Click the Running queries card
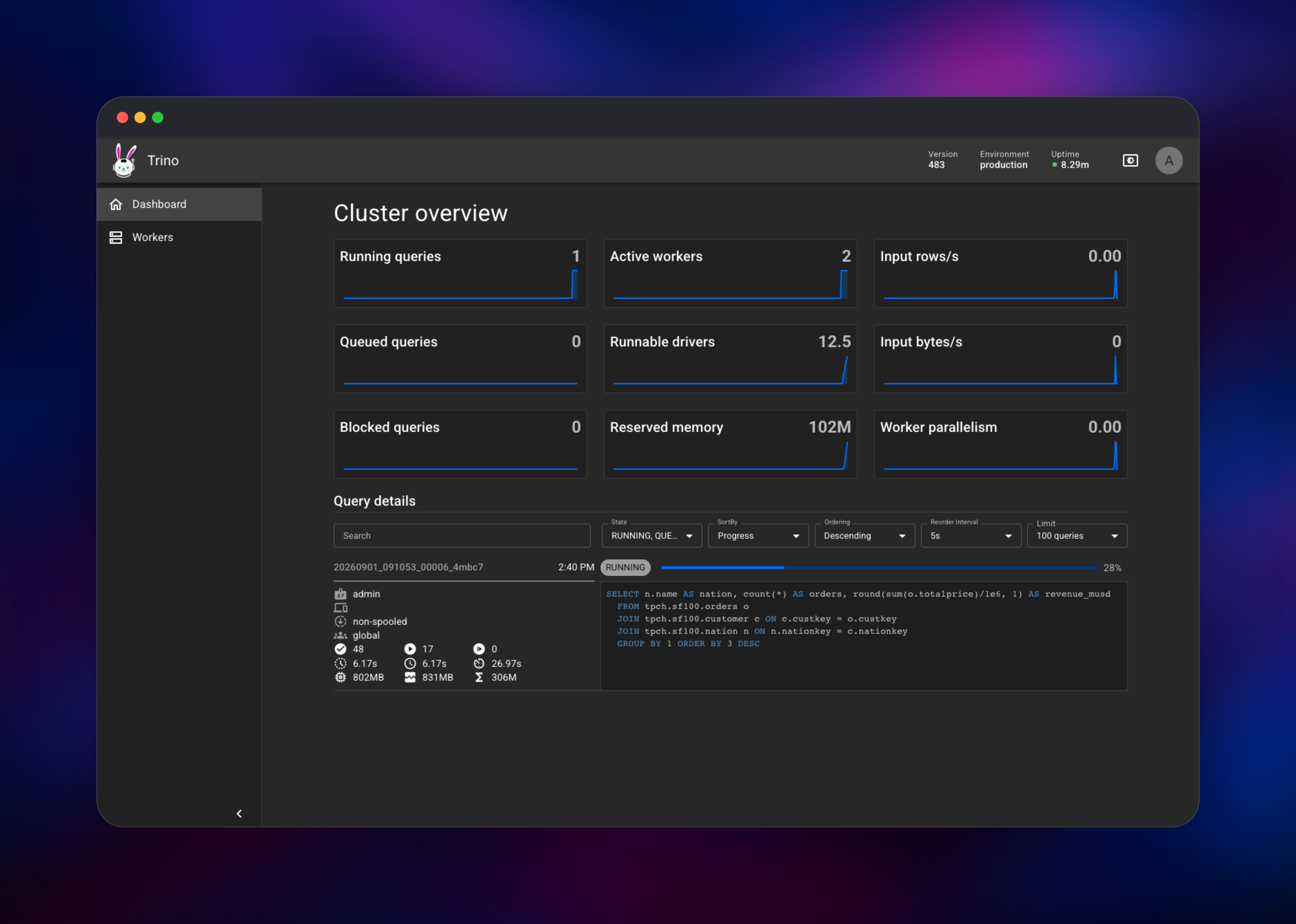The width and height of the screenshot is (1296, 924). pyautogui.click(x=460, y=274)
